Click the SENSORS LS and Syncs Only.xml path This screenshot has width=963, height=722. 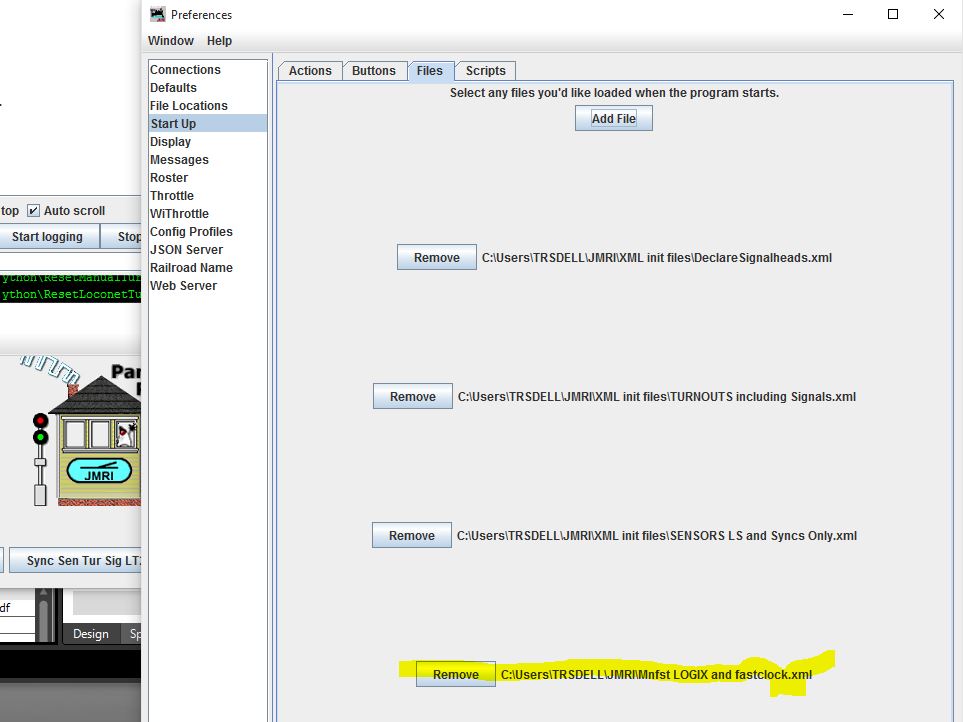[x=657, y=535]
